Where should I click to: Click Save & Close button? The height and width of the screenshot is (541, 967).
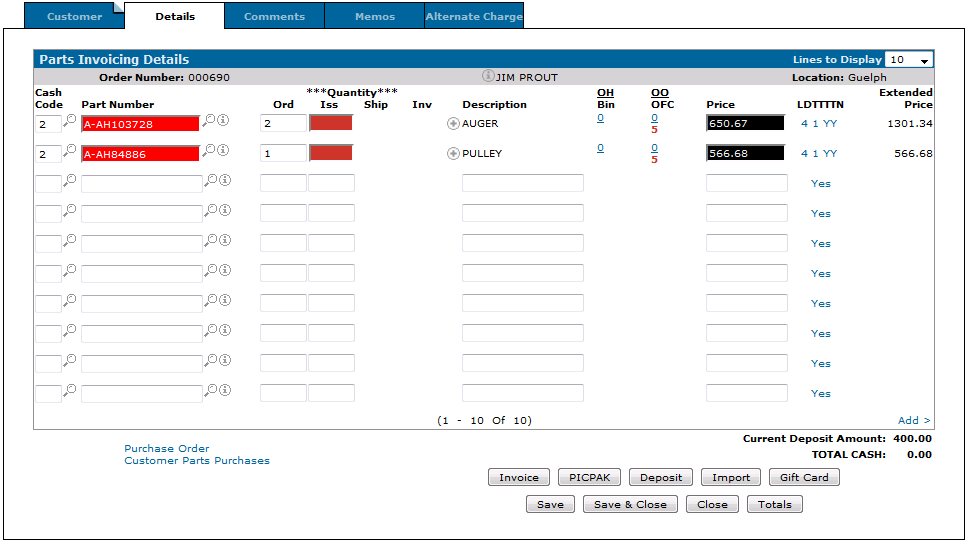[630, 505]
